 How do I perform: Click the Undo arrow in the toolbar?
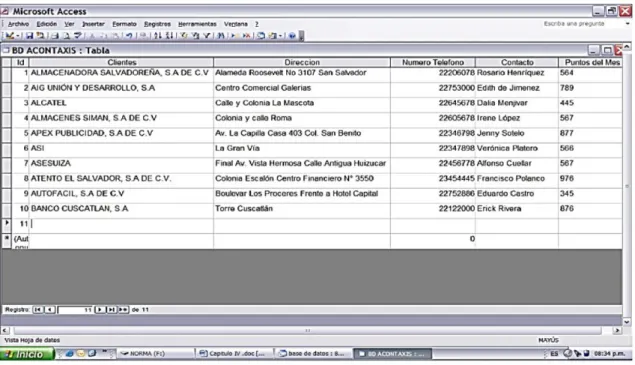tap(129, 36)
